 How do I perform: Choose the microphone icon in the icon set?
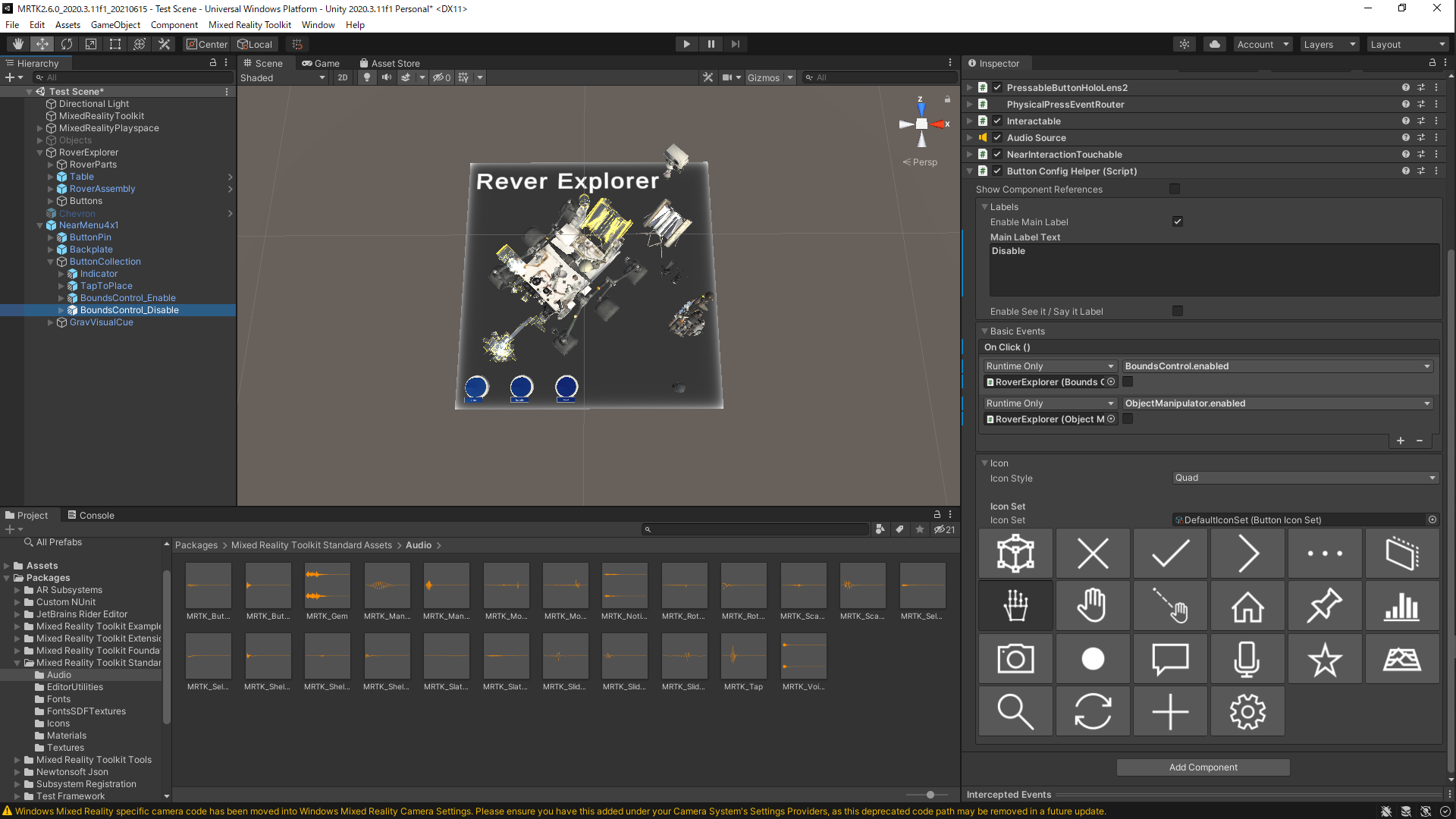click(1247, 659)
